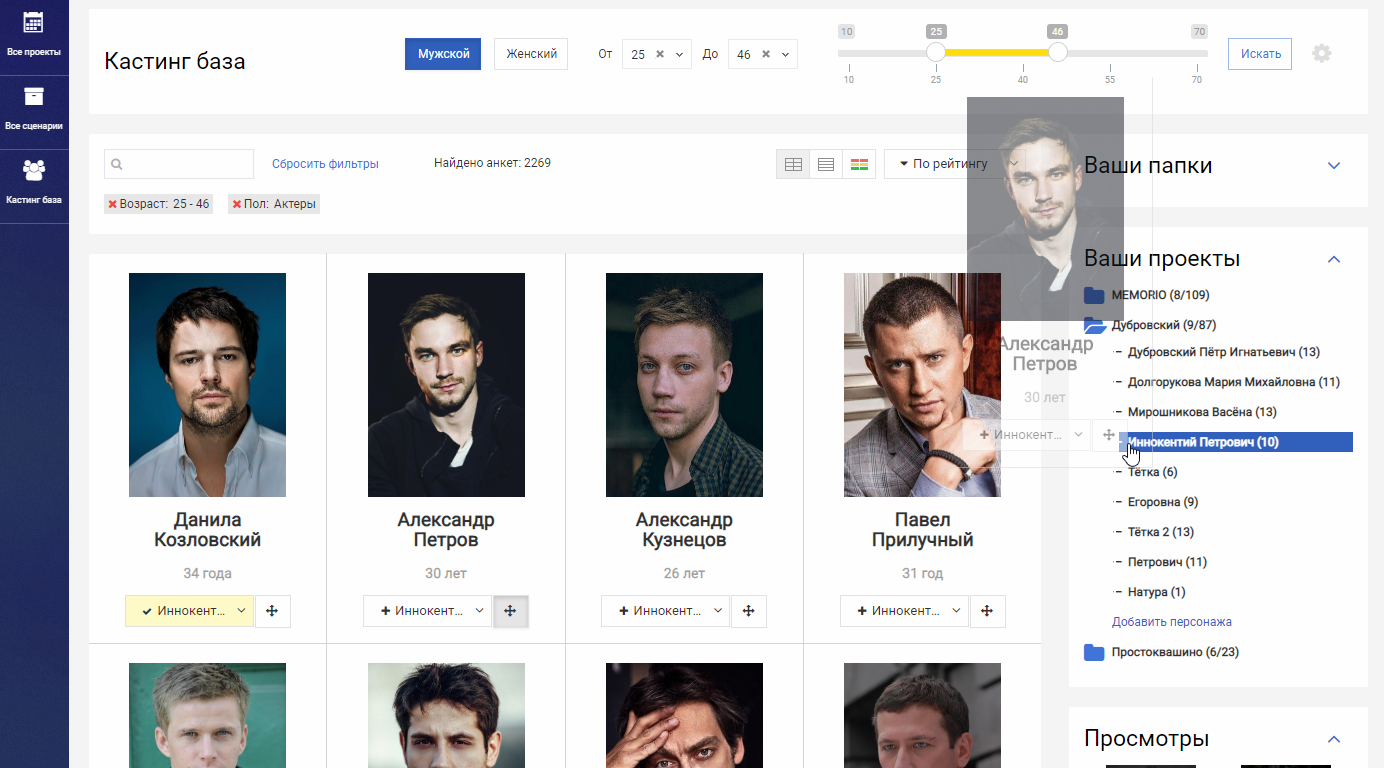Image resolution: width=1384 pixels, height=768 pixels.
Task: Click the minimum age slider handle at 25
Action: pyautogui.click(x=936, y=52)
